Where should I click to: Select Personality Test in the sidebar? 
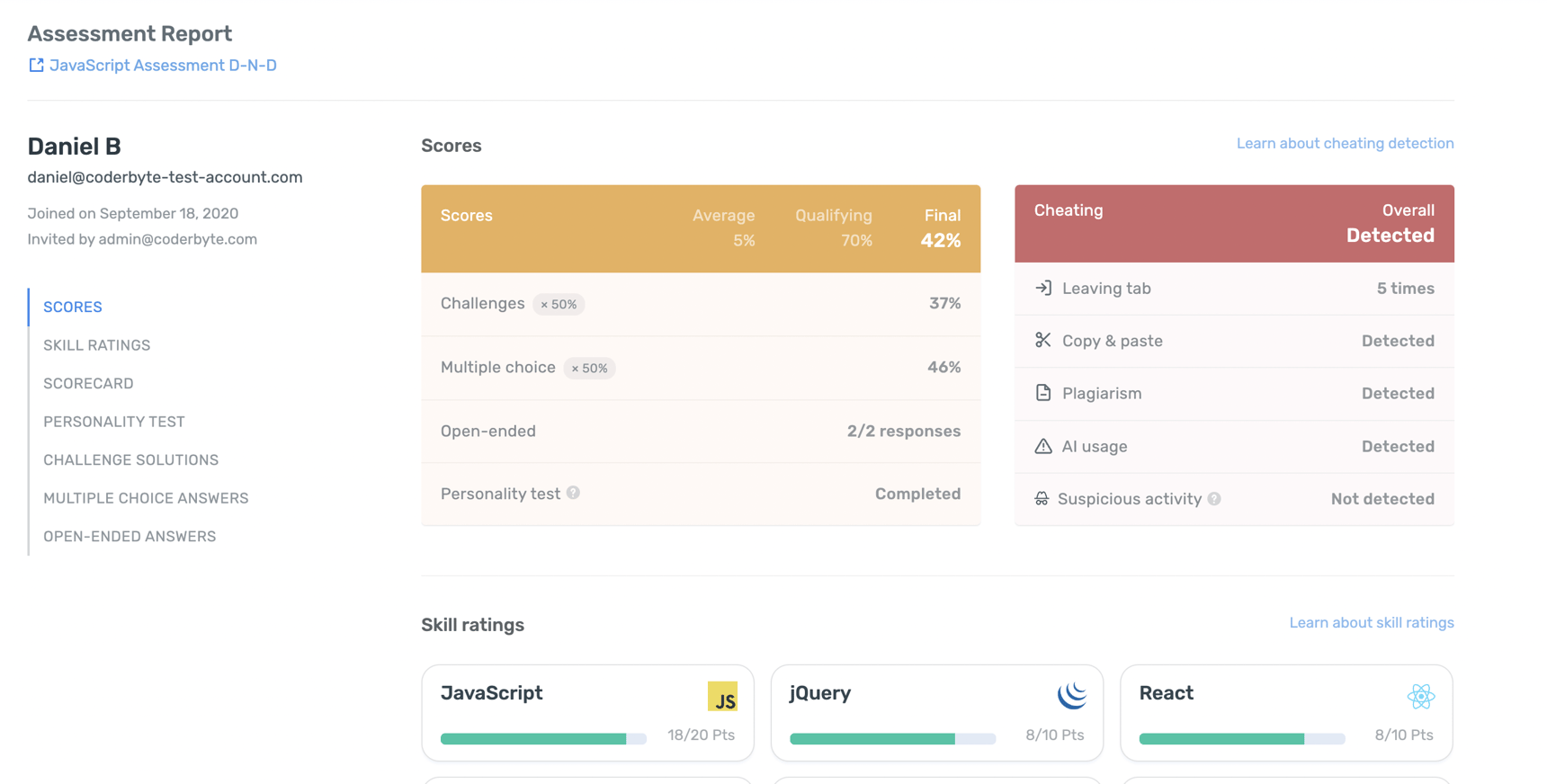click(114, 422)
